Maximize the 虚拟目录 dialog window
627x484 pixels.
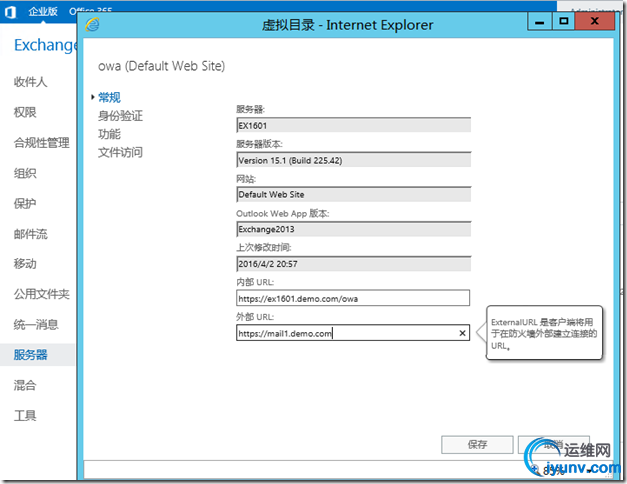563,22
